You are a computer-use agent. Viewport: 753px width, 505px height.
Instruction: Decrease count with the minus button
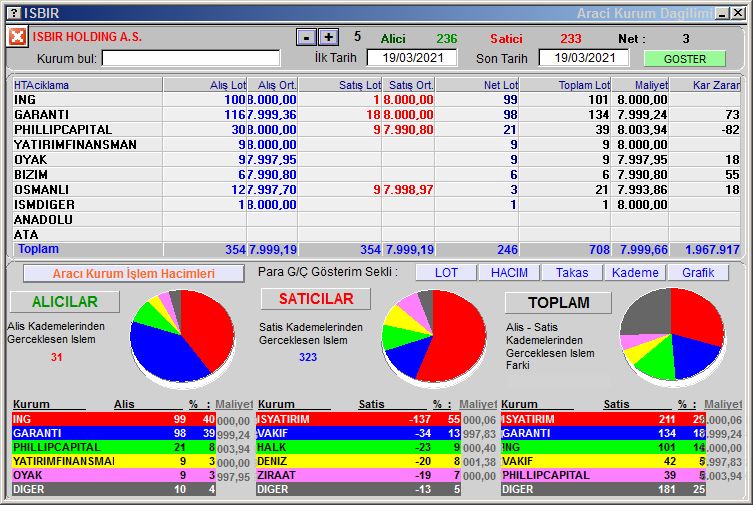(306, 37)
